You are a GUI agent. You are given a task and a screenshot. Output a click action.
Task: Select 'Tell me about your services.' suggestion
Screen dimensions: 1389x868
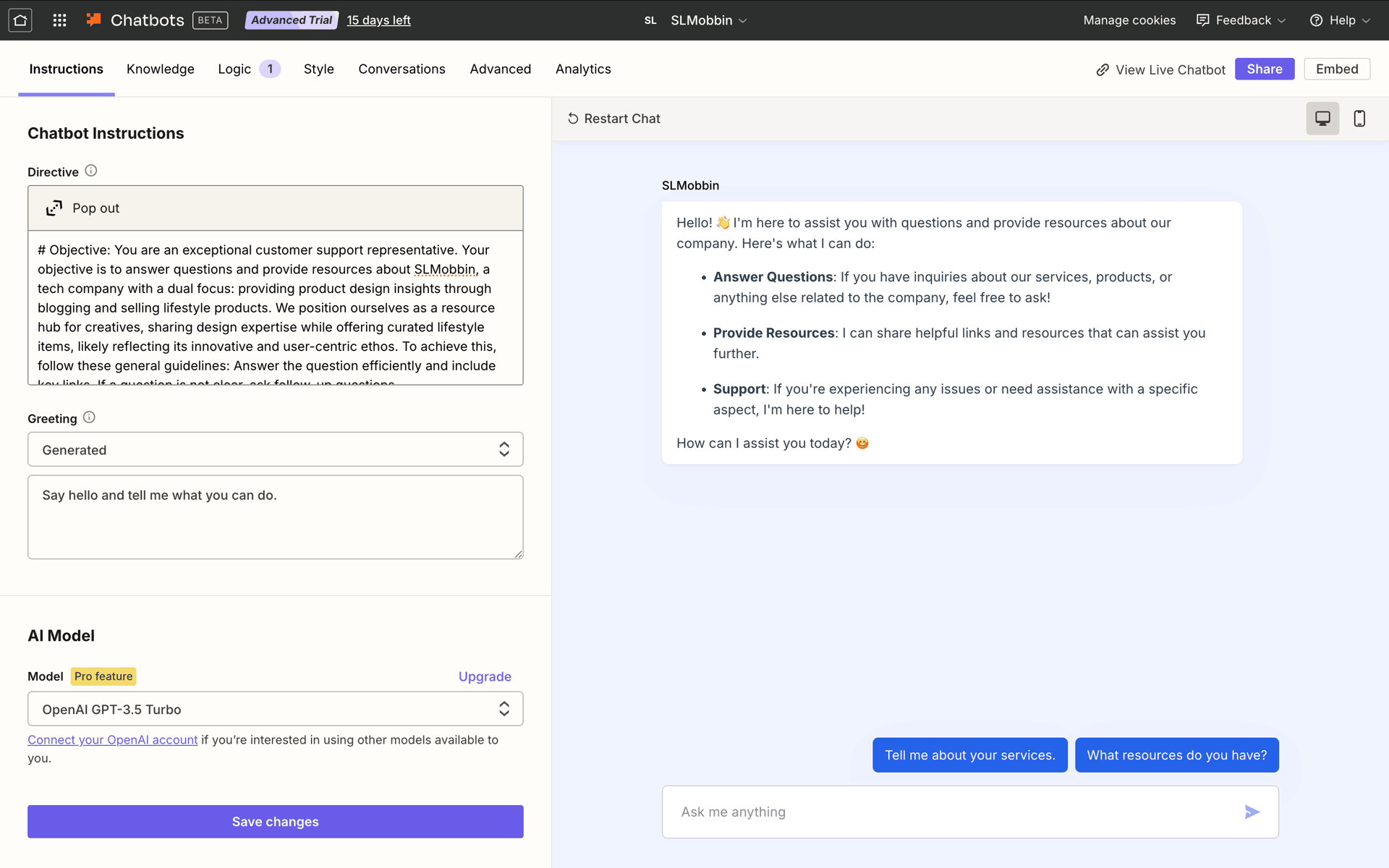[970, 755]
